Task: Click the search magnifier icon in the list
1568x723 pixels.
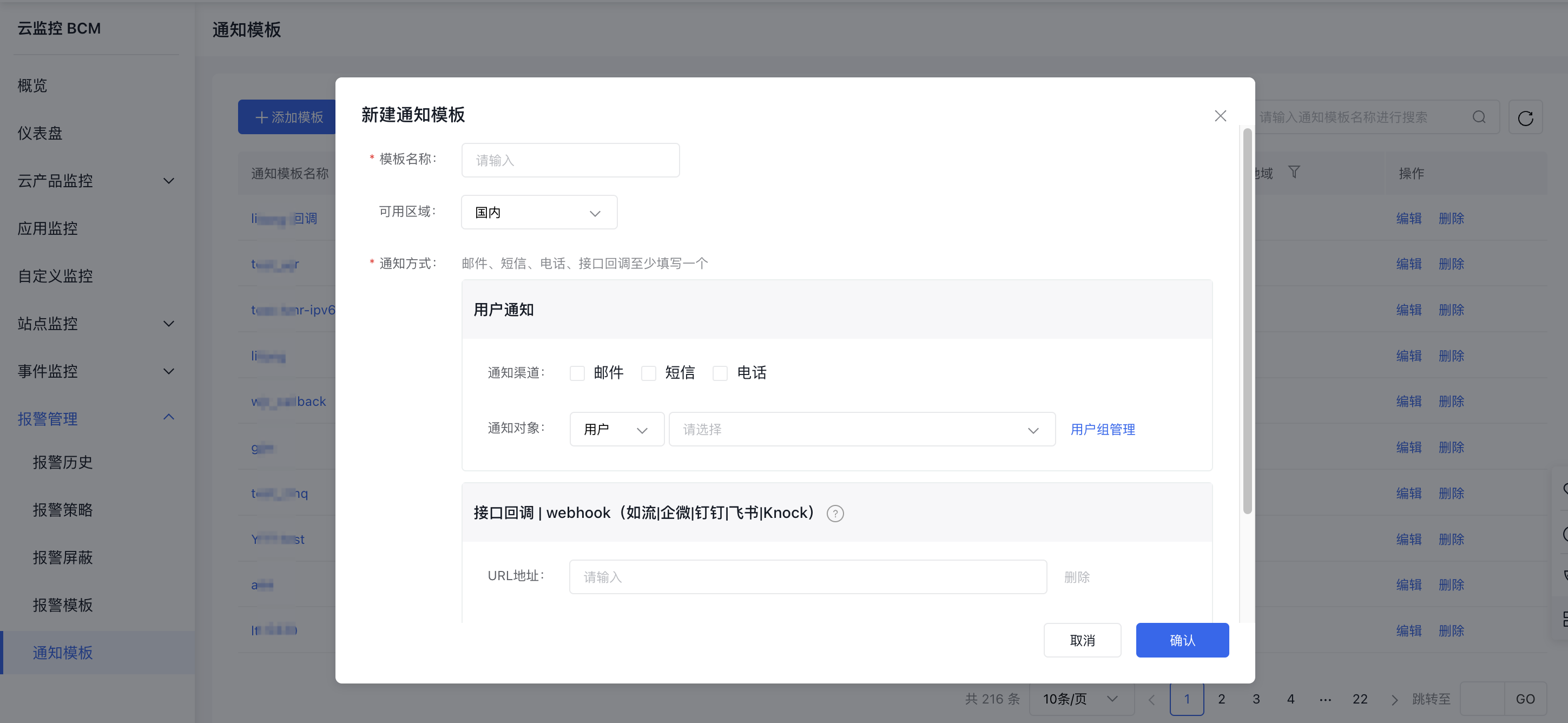Action: point(1479,117)
